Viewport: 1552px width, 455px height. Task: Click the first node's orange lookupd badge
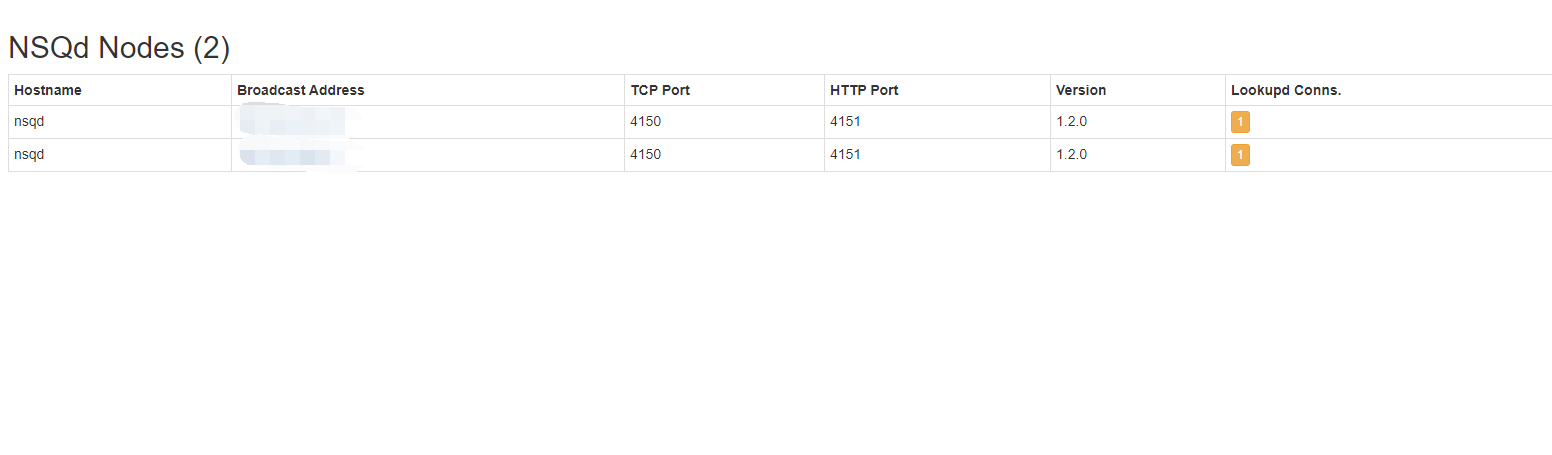(x=1240, y=122)
